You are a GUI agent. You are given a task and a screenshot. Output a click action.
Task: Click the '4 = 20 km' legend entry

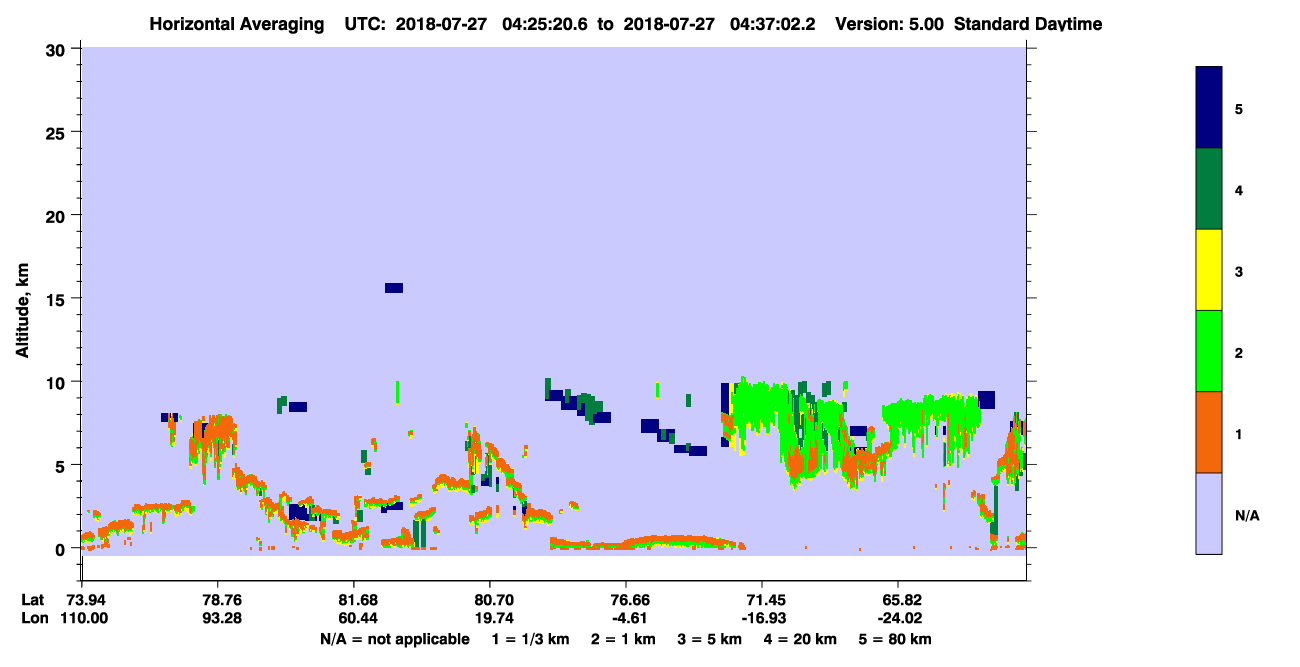coord(800,639)
